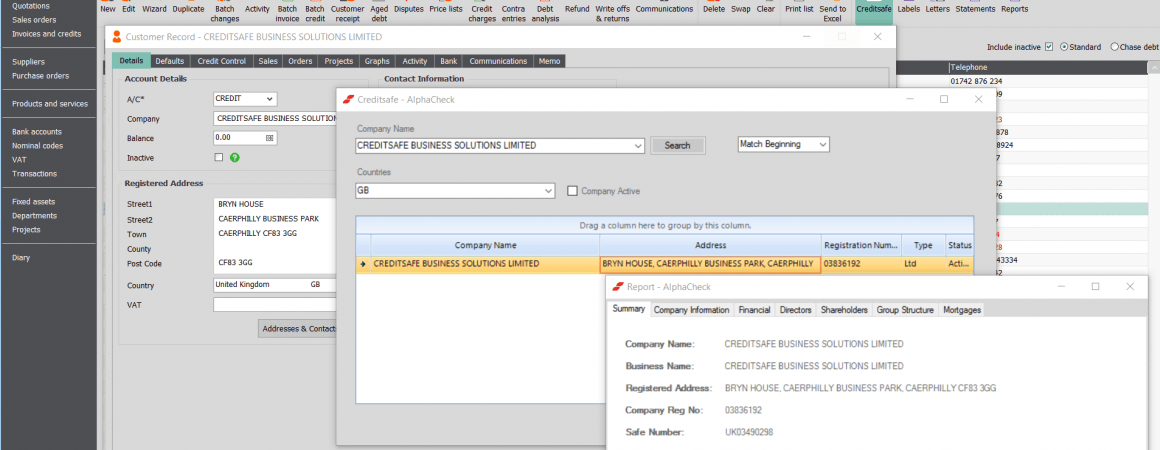Open Disputes in the toolbar
The image size is (1160, 450).
click(x=409, y=10)
